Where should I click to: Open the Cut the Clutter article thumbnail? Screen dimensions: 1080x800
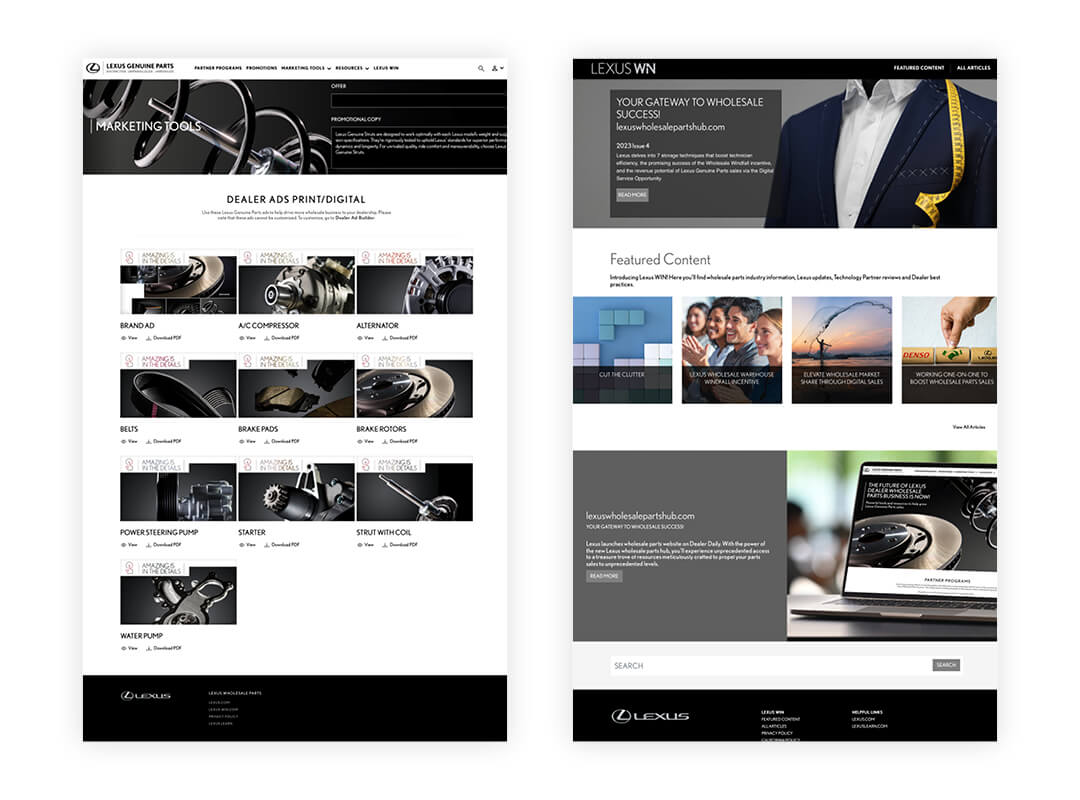[x=622, y=350]
